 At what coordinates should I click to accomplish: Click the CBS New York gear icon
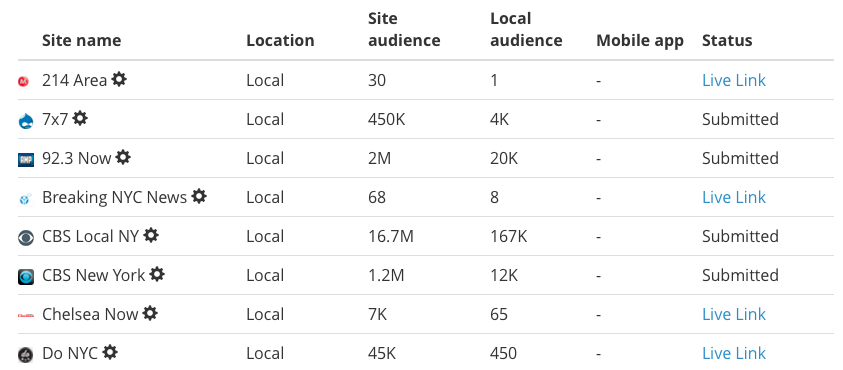pyautogui.click(x=157, y=274)
